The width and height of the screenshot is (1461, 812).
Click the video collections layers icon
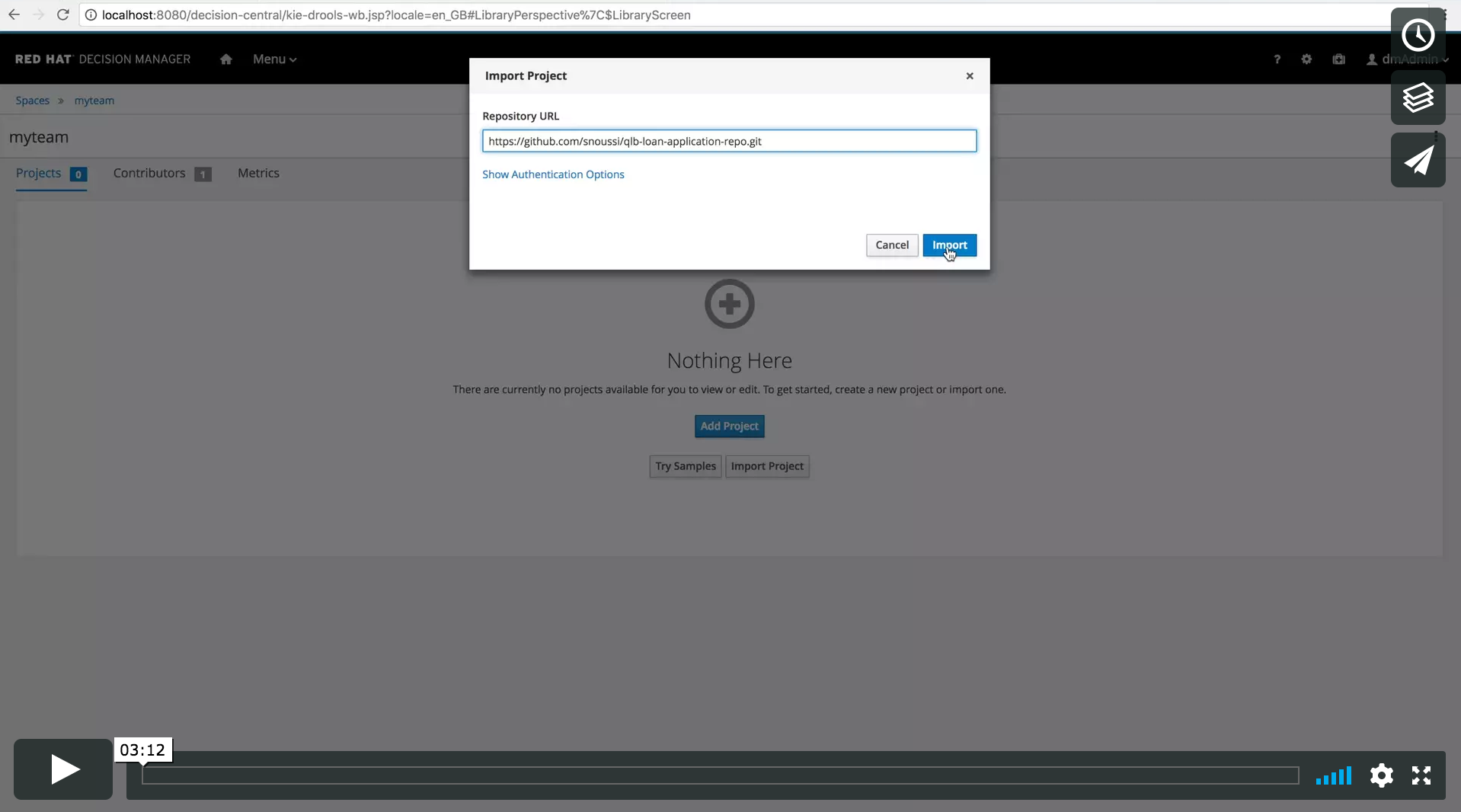[1418, 98]
